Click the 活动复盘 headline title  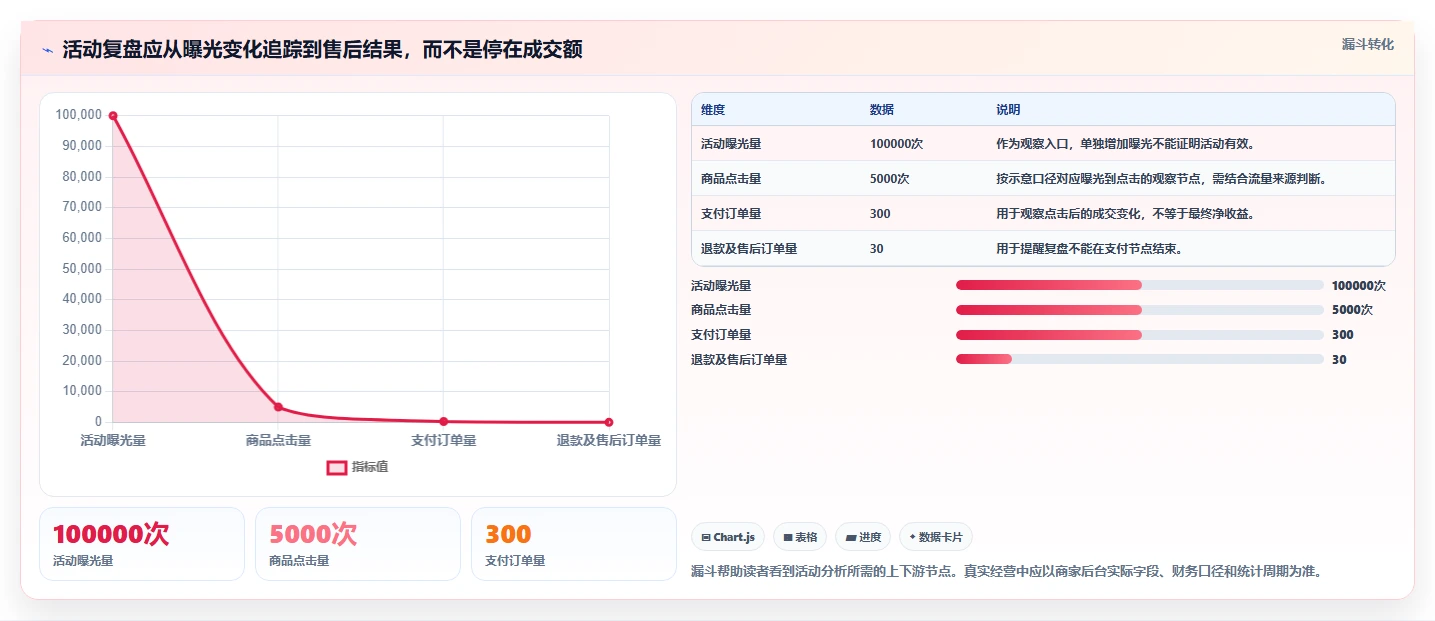[322, 50]
